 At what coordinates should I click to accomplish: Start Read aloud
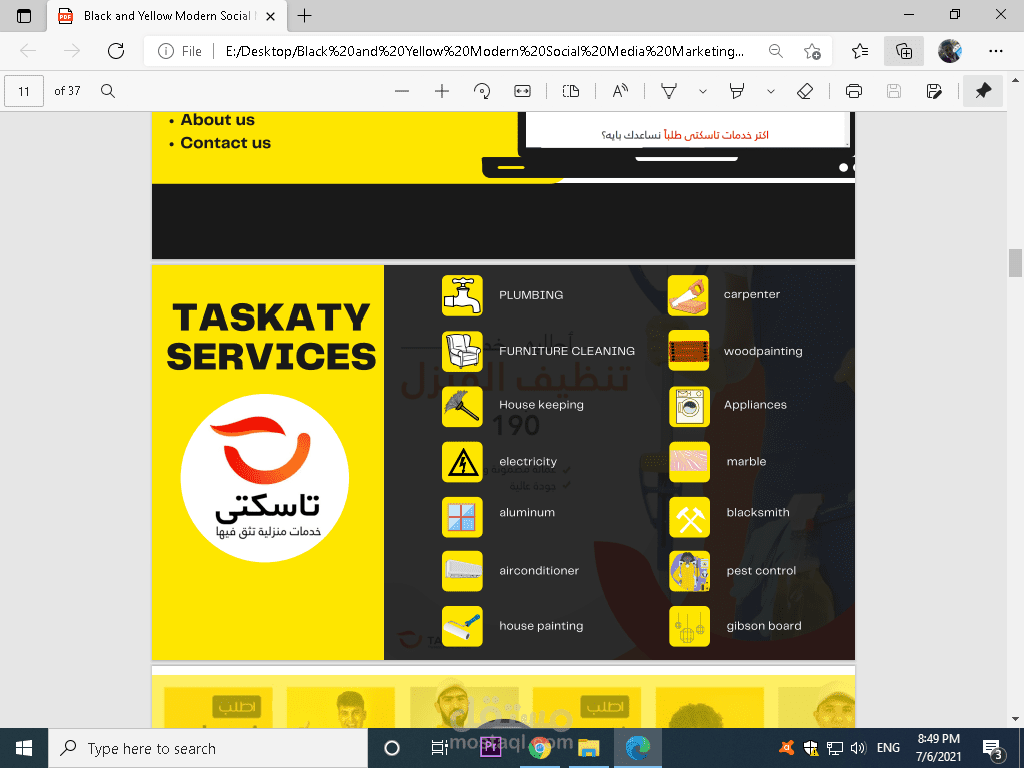[x=620, y=91]
